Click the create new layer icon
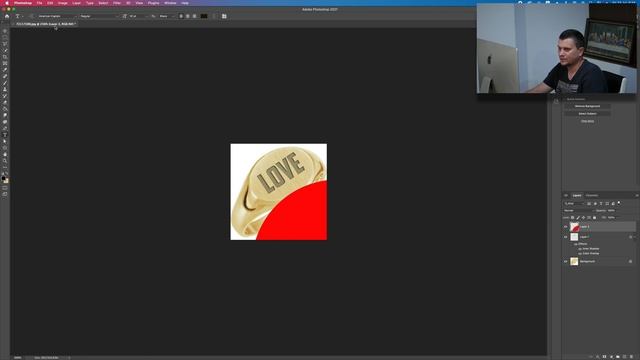This screenshot has width=640, height=360. 624,357
